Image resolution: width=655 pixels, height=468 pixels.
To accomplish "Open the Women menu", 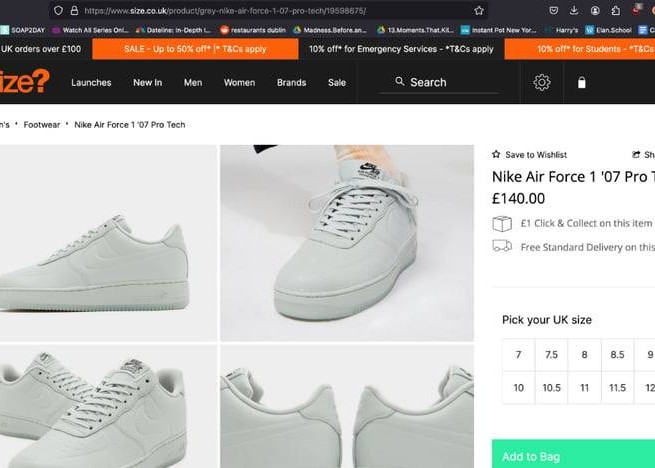I will pos(239,83).
